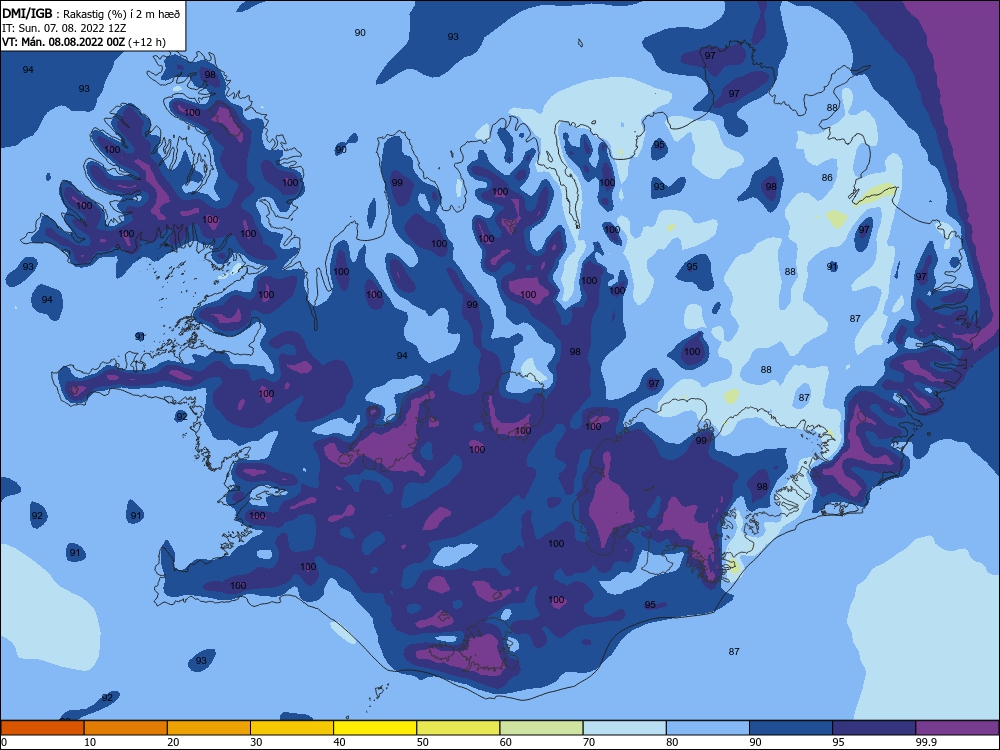Click the 70–80 pale blue legend swatch
1000x750 pixels.
pos(624,728)
